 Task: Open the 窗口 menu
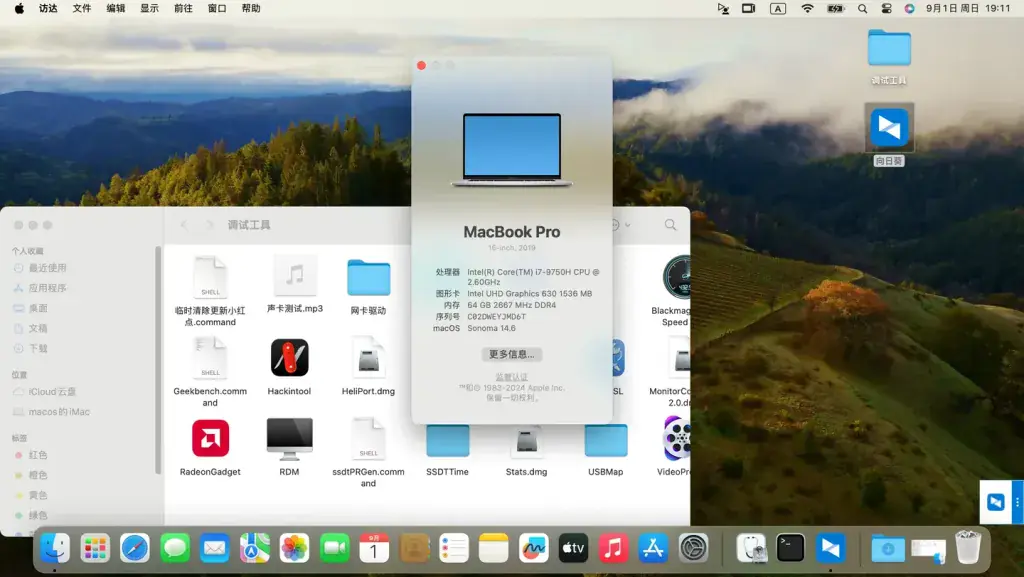(x=217, y=8)
